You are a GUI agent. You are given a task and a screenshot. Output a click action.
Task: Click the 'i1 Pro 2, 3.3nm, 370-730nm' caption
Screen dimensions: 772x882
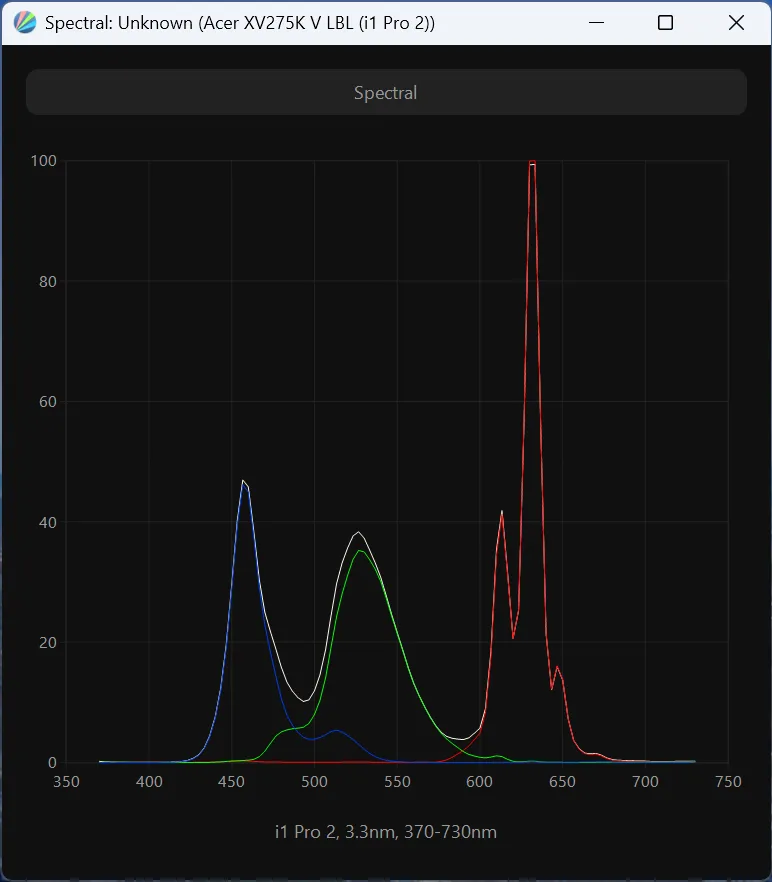(x=385, y=832)
